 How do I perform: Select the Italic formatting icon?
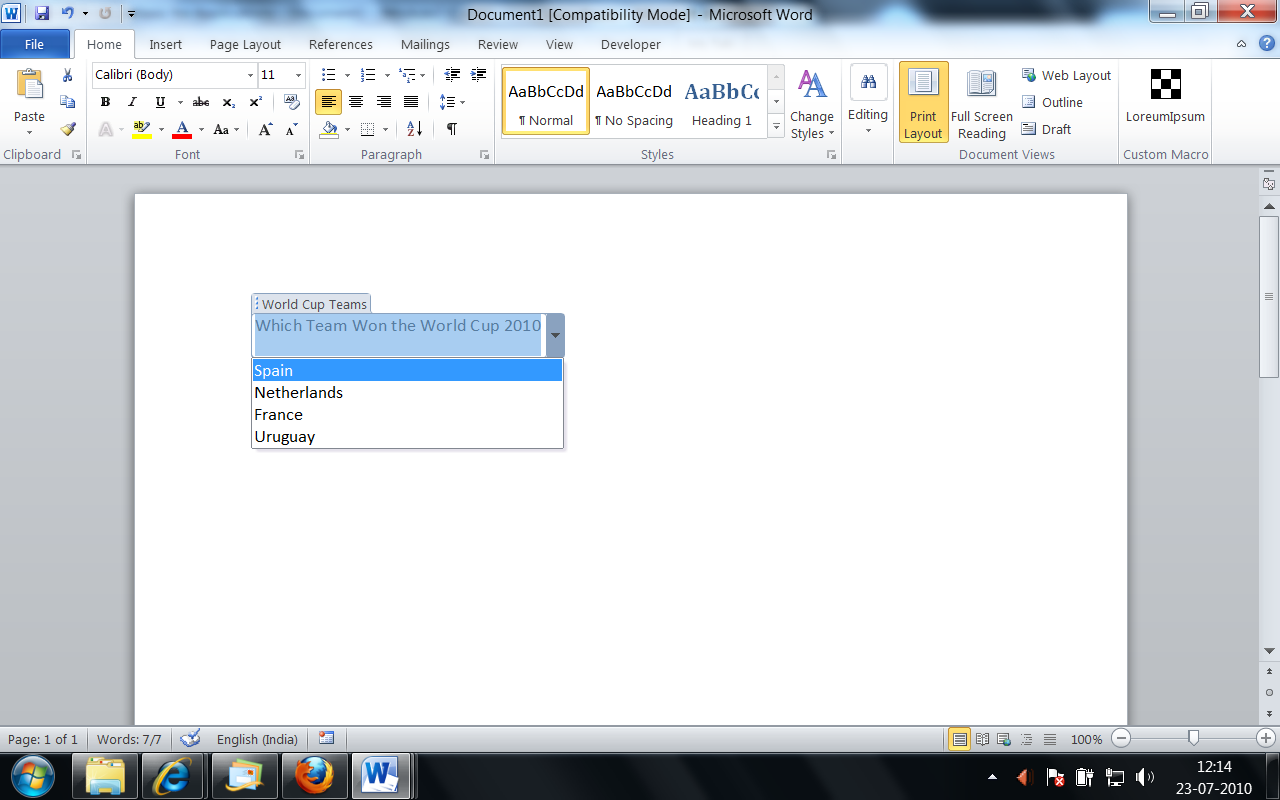coord(131,101)
